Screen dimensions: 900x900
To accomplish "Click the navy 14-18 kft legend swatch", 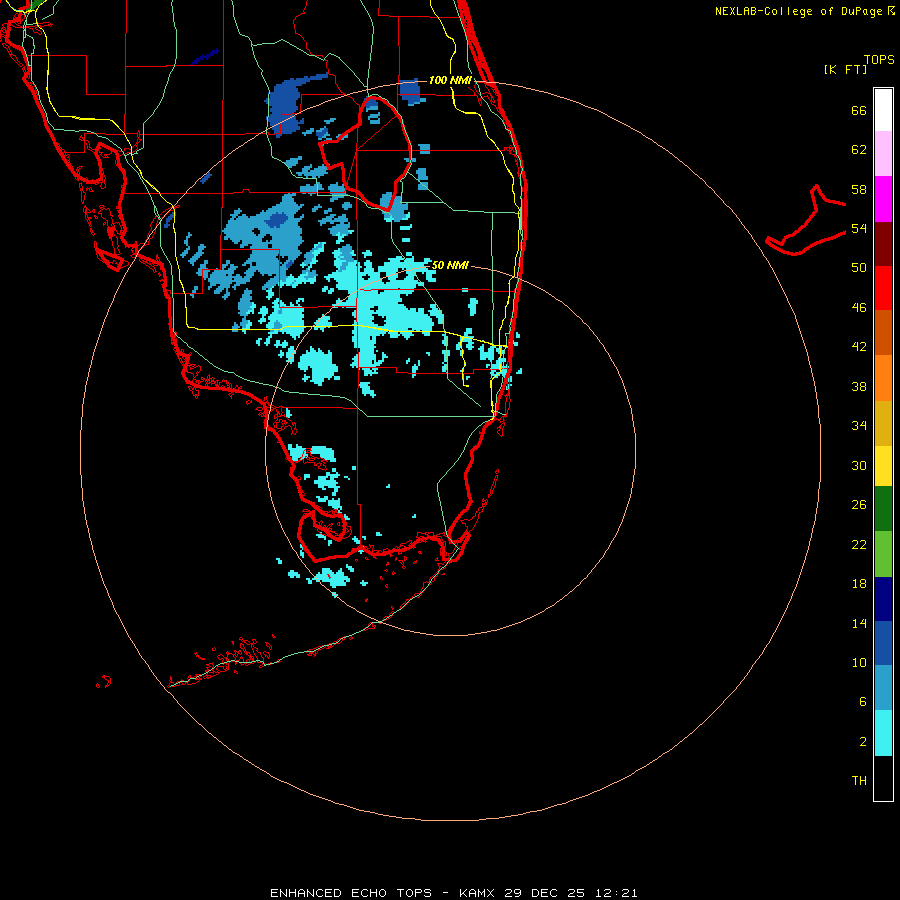I will (883, 599).
